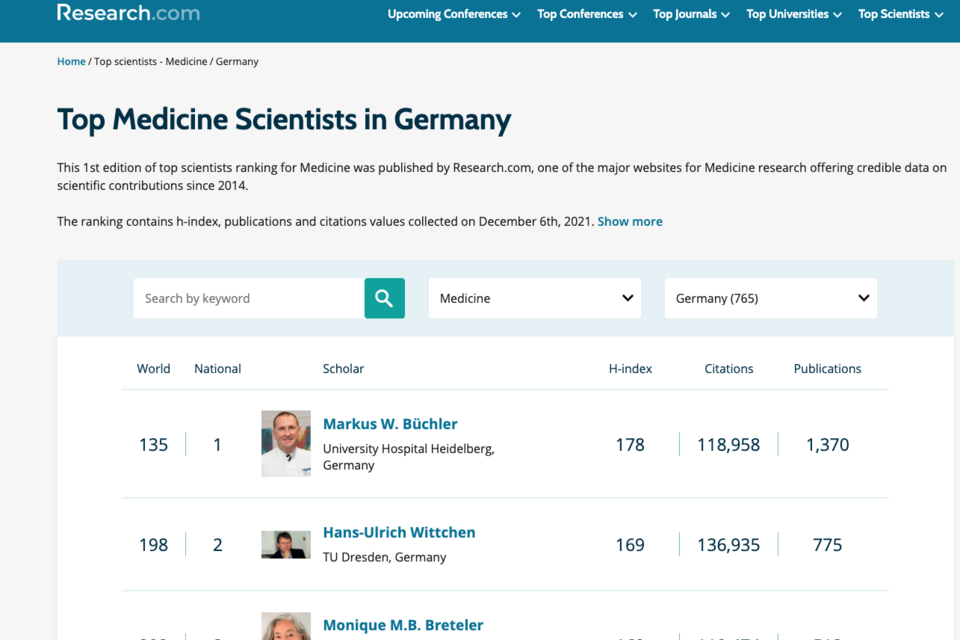Click H-index value 169
Image resolution: width=960 pixels, height=640 pixels.
(x=630, y=545)
